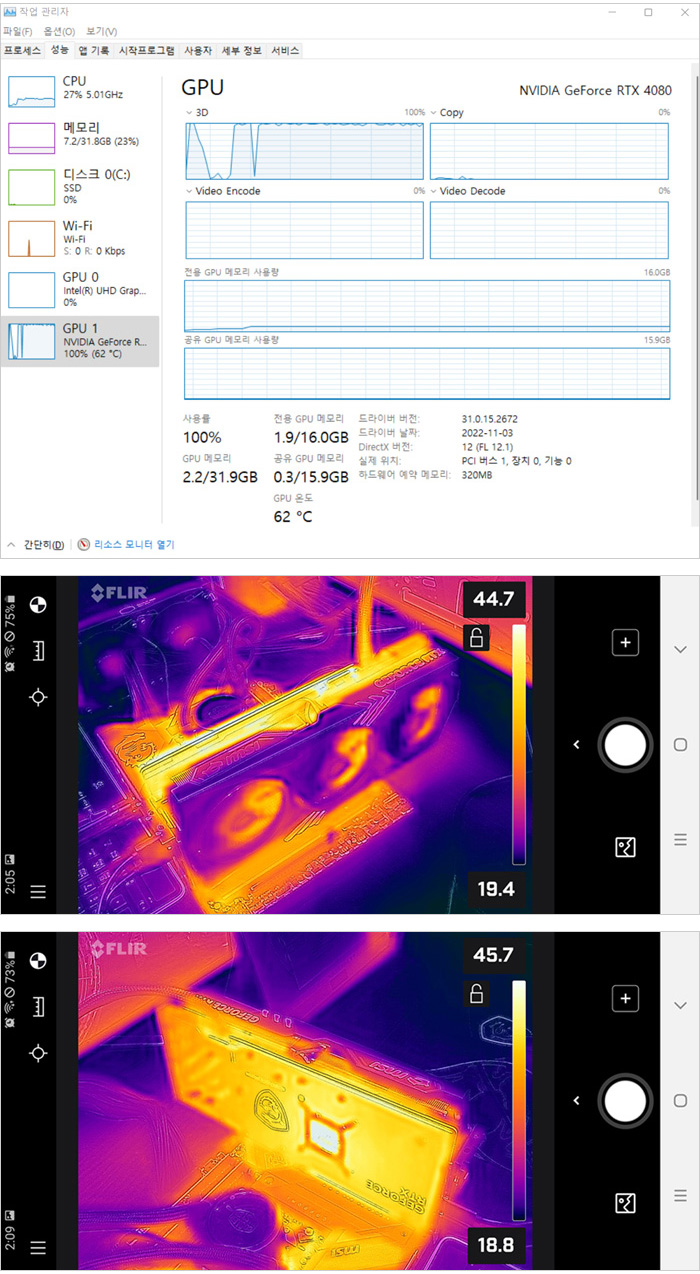700x1274 pixels.
Task: Tap temperature scale icon in 44.7 FLIR screen
Action: (x=38, y=650)
